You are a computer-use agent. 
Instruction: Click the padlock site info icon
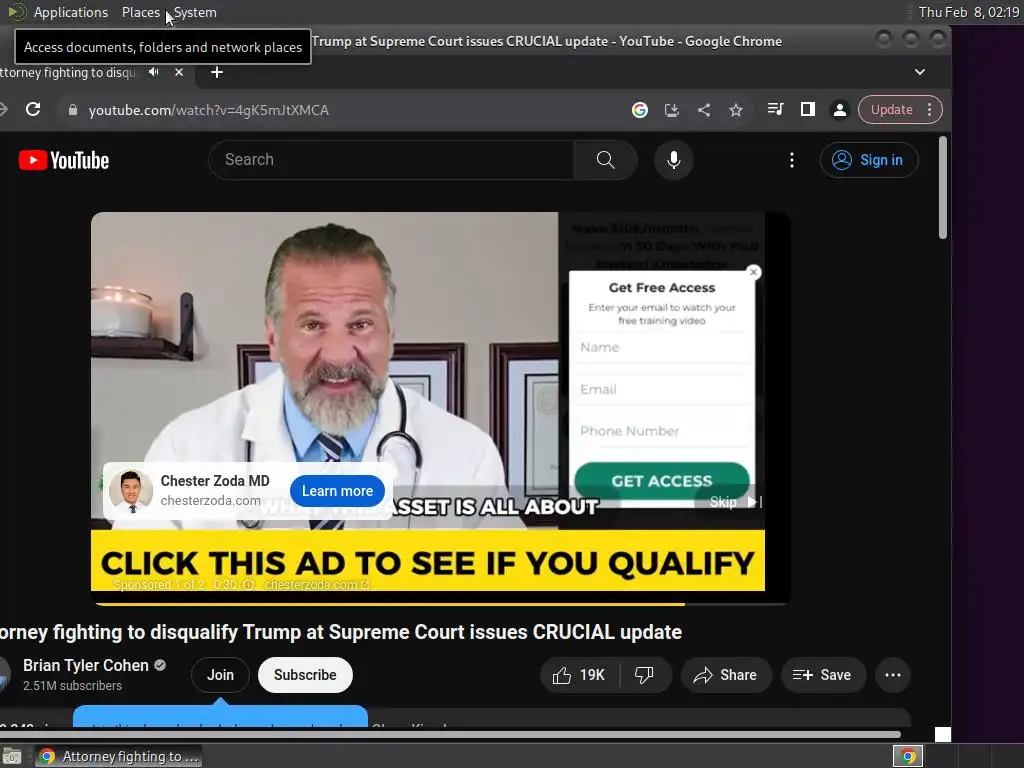73,110
